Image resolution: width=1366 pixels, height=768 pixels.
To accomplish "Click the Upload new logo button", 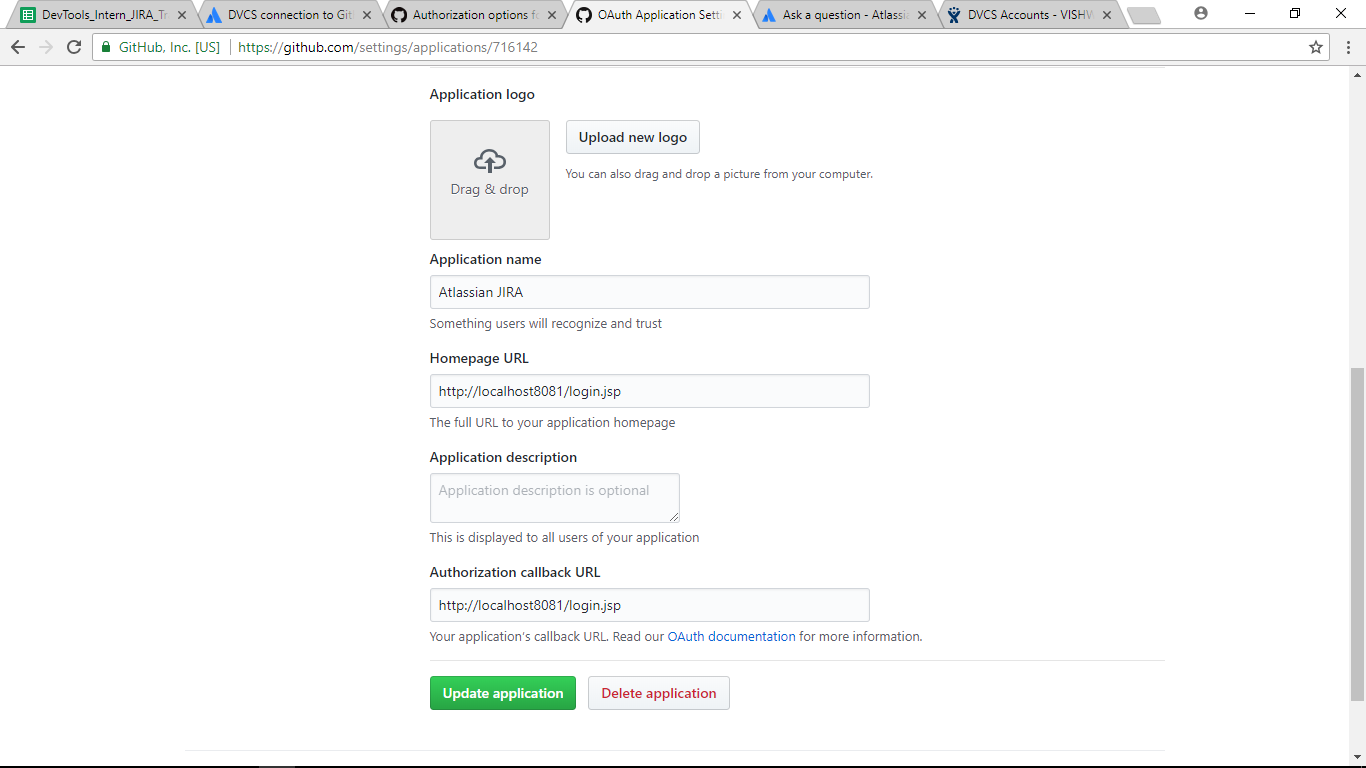I will [633, 137].
